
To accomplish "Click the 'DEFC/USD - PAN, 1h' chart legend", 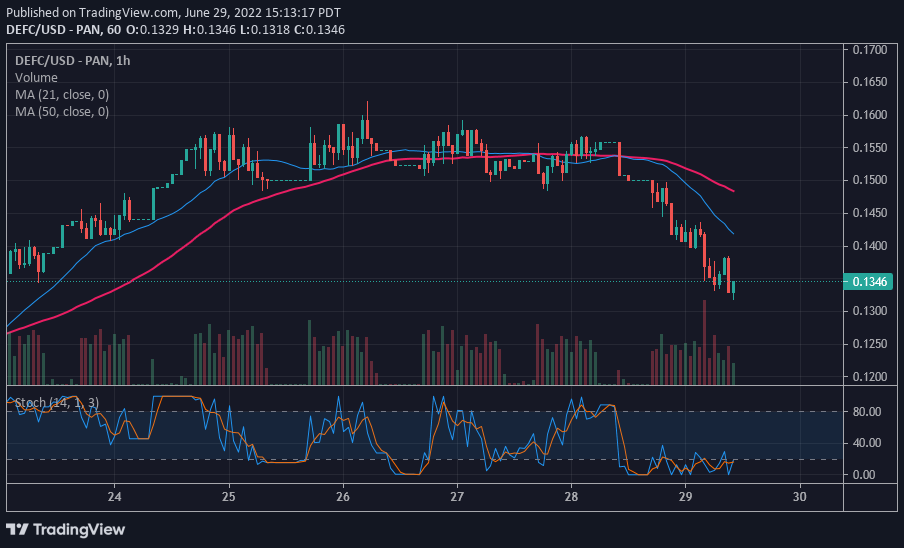I will [x=73, y=61].
